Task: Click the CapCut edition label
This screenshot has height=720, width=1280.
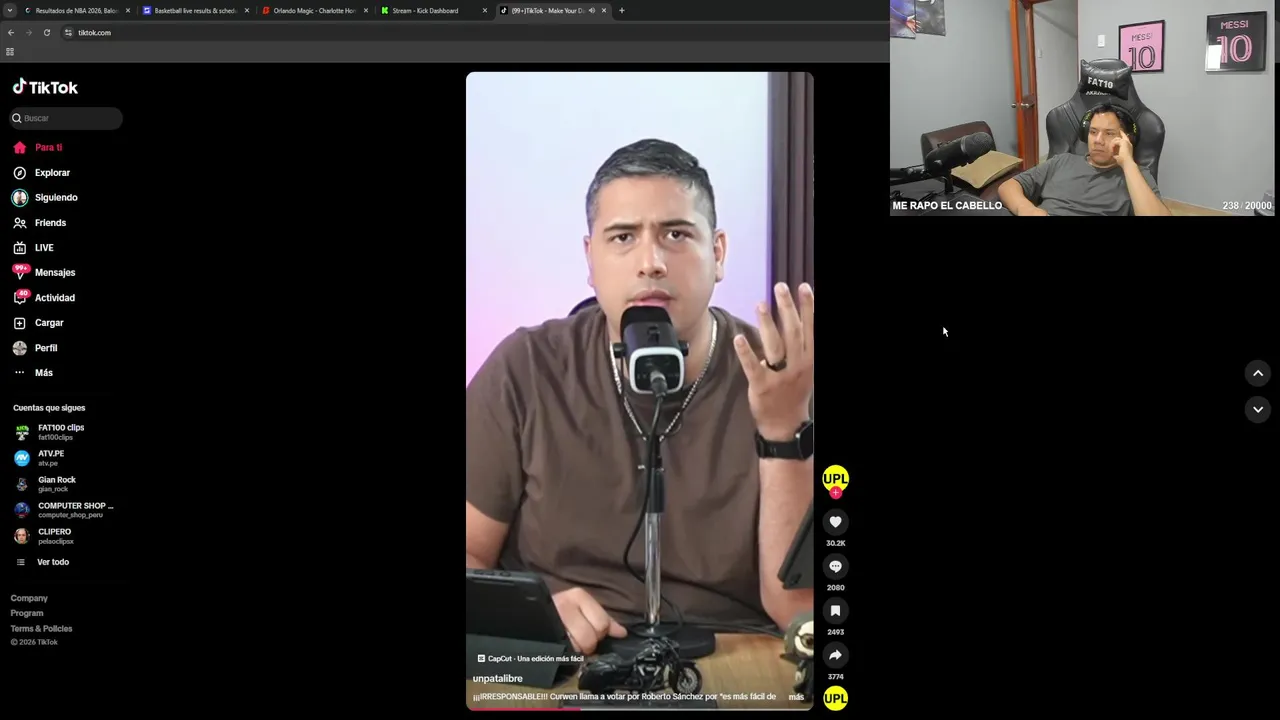Action: pos(530,659)
